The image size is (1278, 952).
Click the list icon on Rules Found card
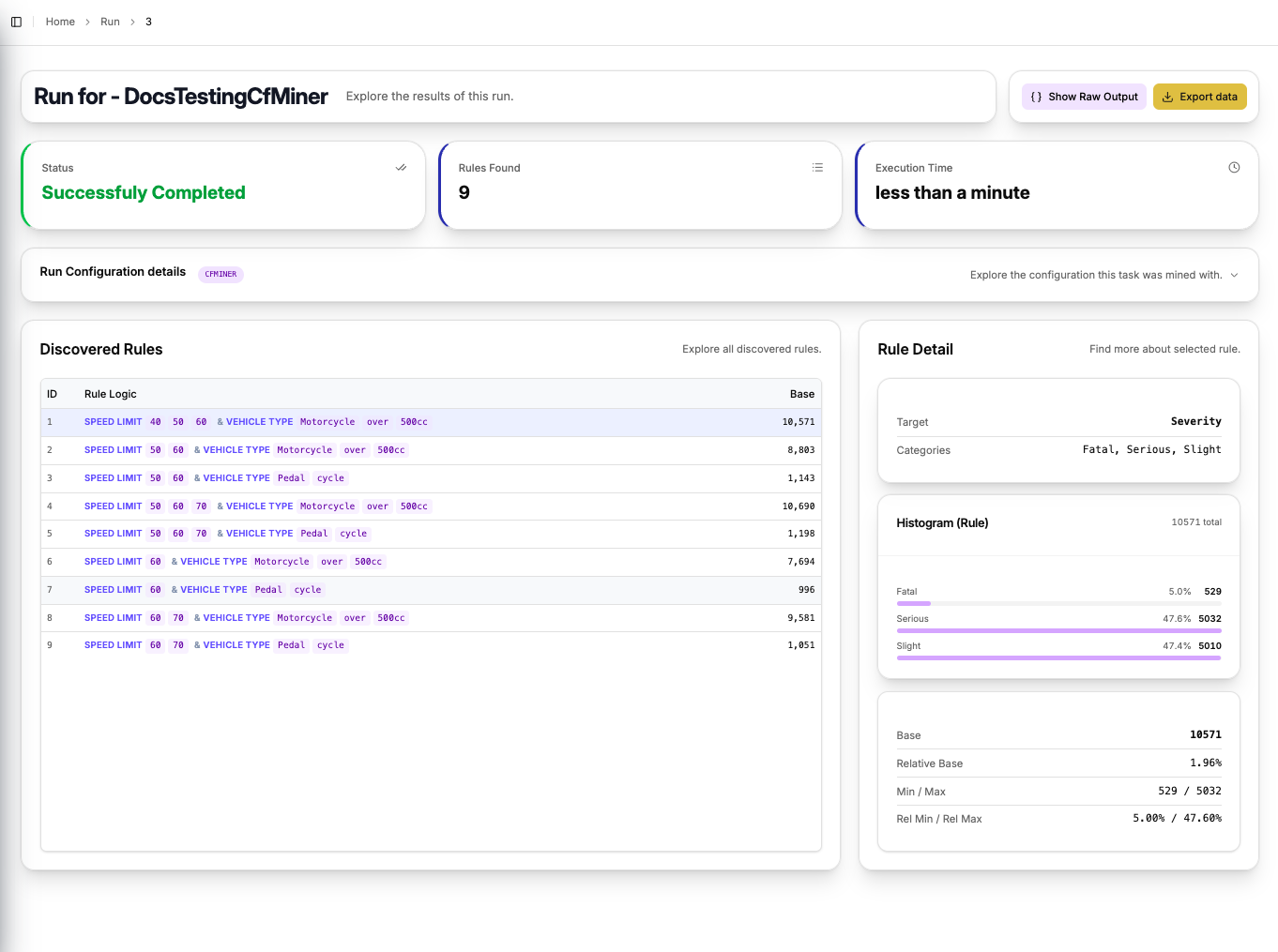[817, 167]
